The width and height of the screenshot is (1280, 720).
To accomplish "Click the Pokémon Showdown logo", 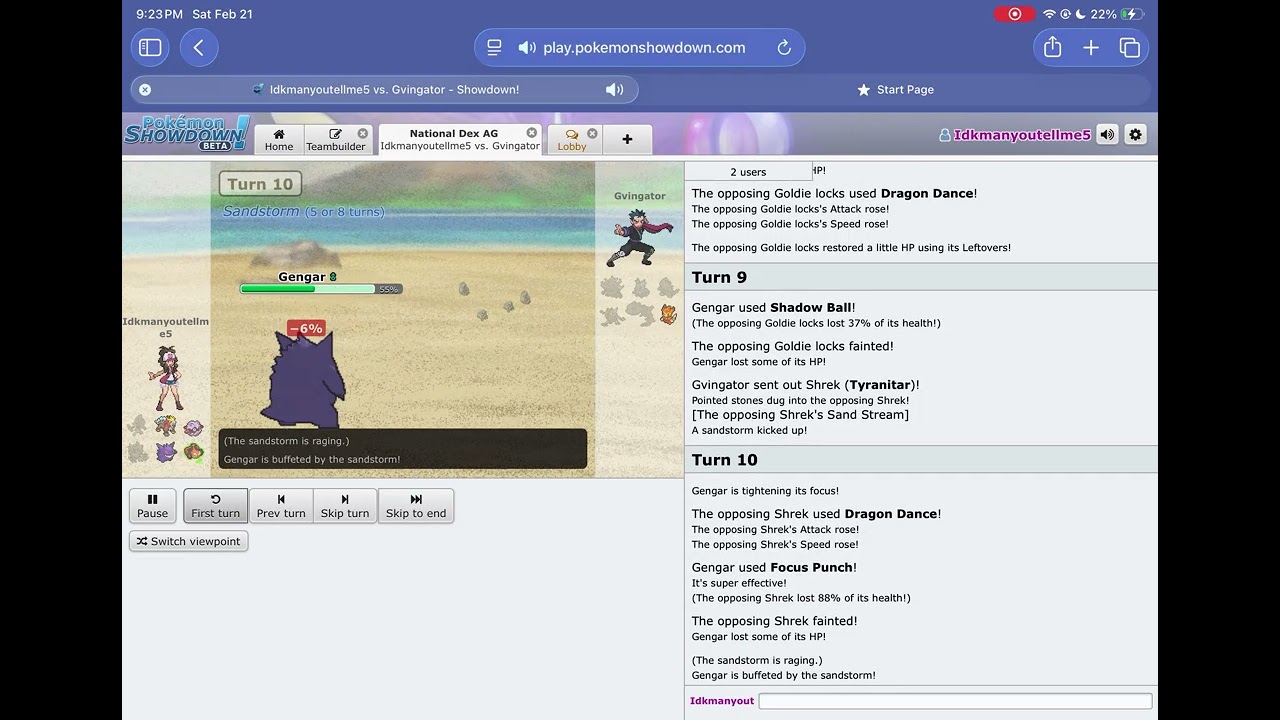I will pyautogui.click(x=187, y=134).
